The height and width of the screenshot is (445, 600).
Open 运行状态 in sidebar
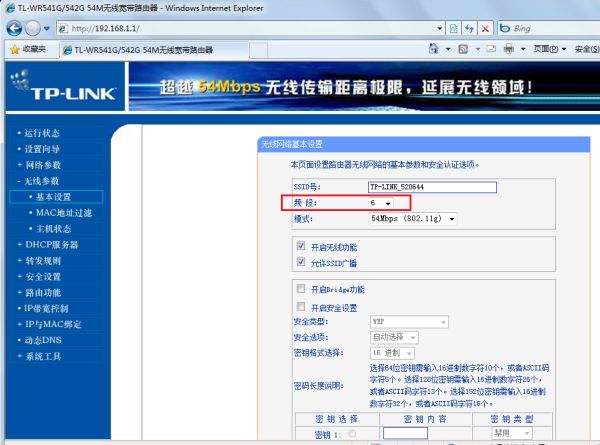pos(42,133)
